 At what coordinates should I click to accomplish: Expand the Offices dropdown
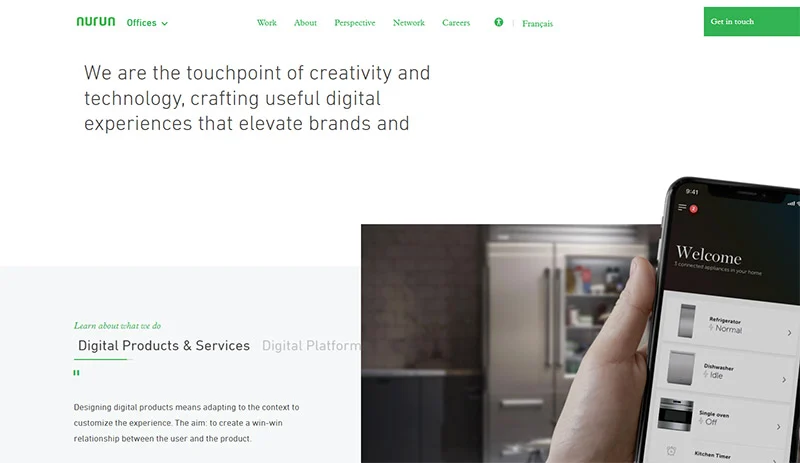147,23
